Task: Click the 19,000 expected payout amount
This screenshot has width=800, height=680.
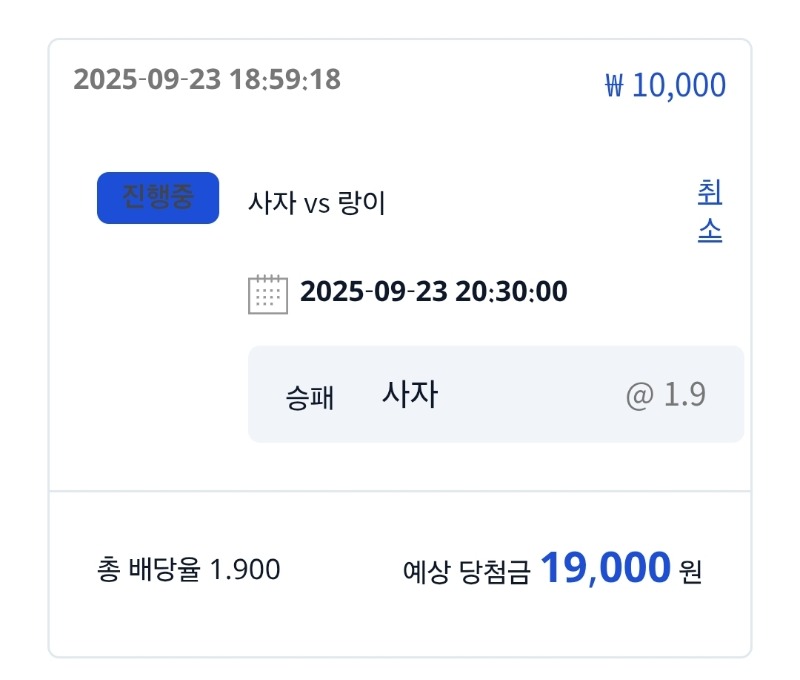Action: [605, 567]
